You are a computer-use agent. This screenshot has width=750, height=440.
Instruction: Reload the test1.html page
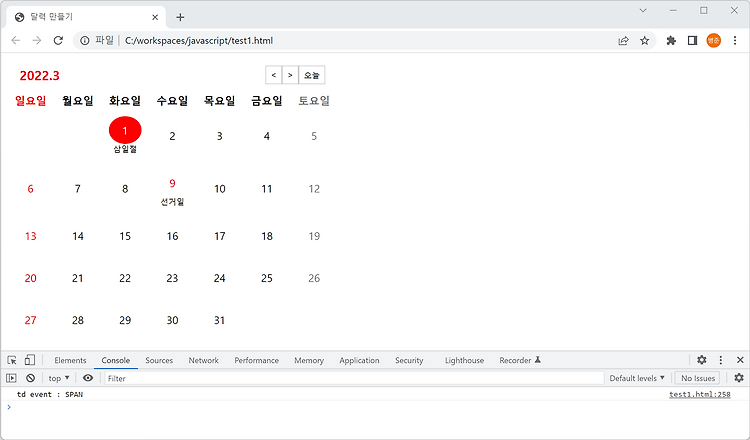[58, 41]
